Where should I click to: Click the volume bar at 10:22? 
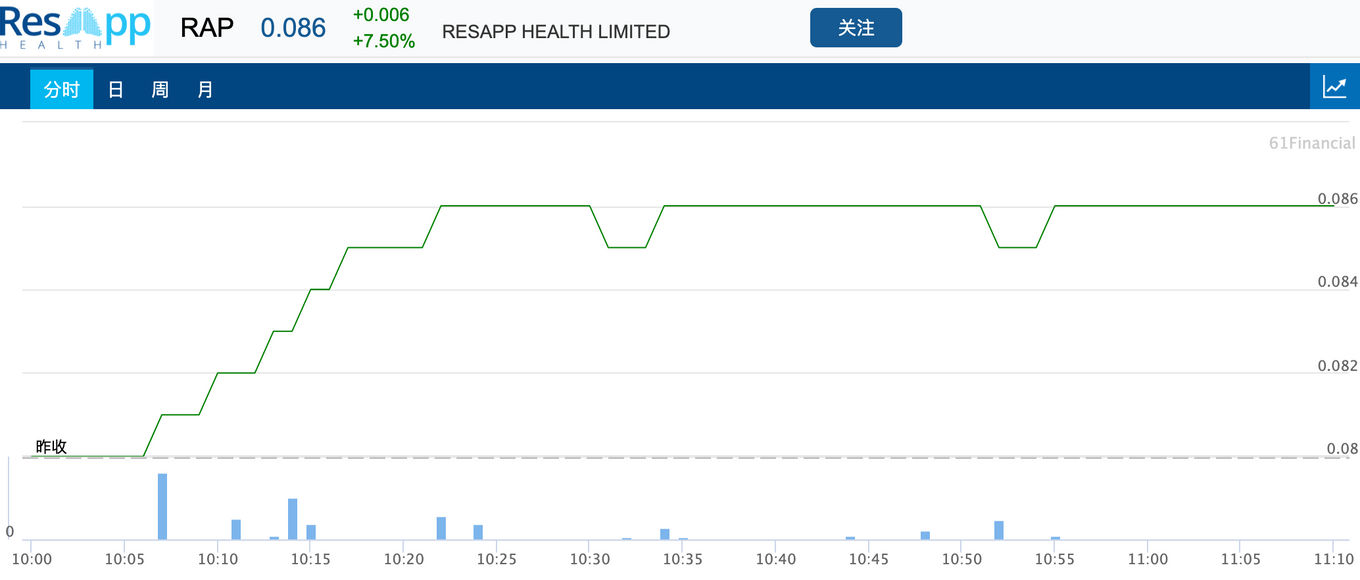(x=441, y=528)
